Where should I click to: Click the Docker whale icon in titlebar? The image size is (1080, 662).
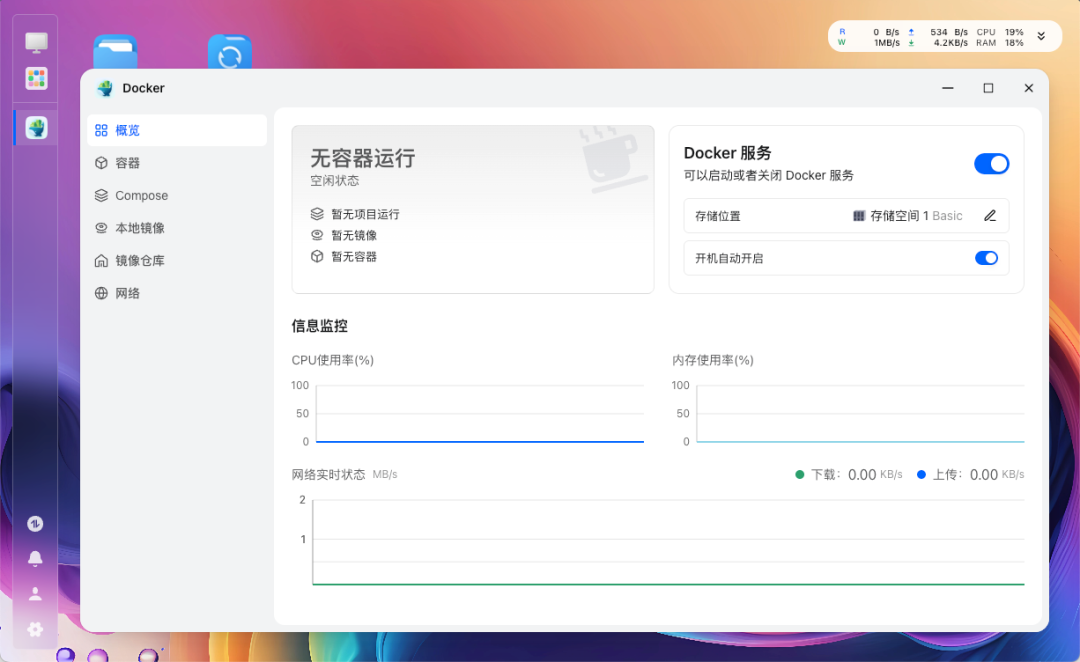point(104,88)
